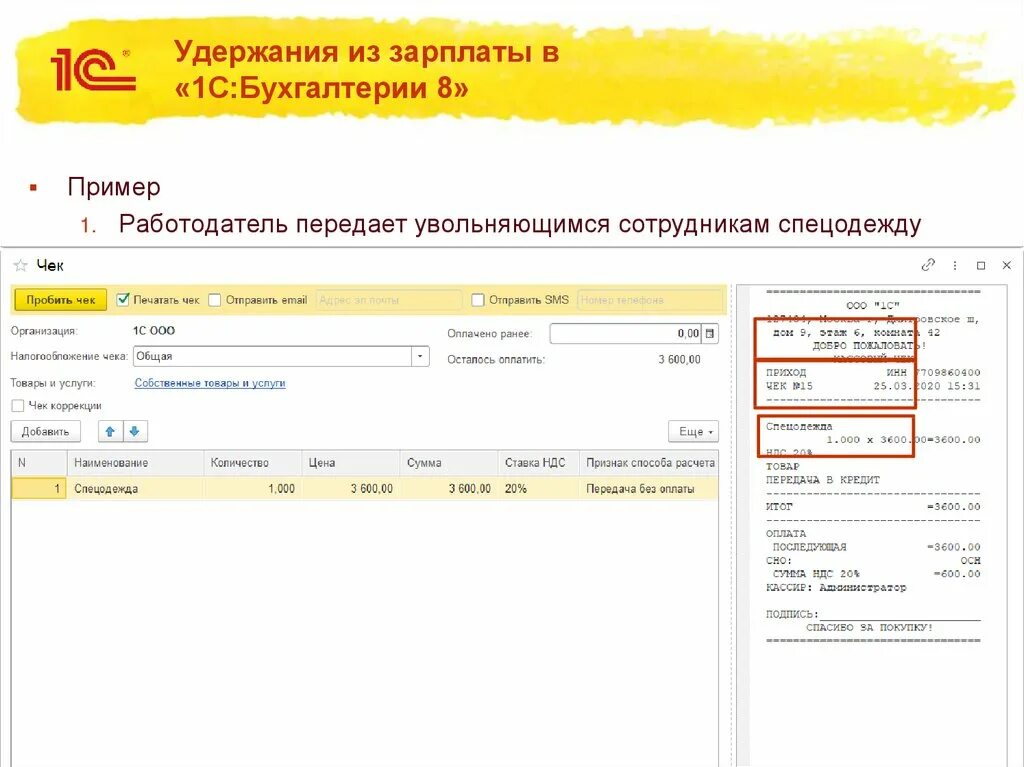
Task: Click the Пробить чек button
Action: (x=61, y=300)
